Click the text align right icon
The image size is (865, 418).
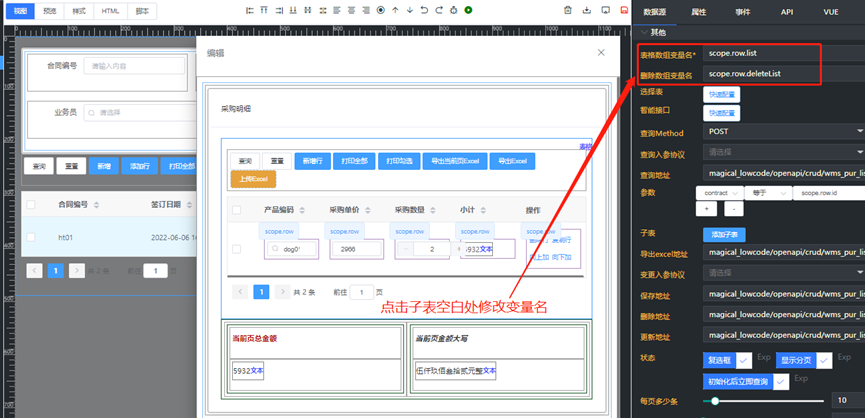pyautogui.click(x=366, y=10)
